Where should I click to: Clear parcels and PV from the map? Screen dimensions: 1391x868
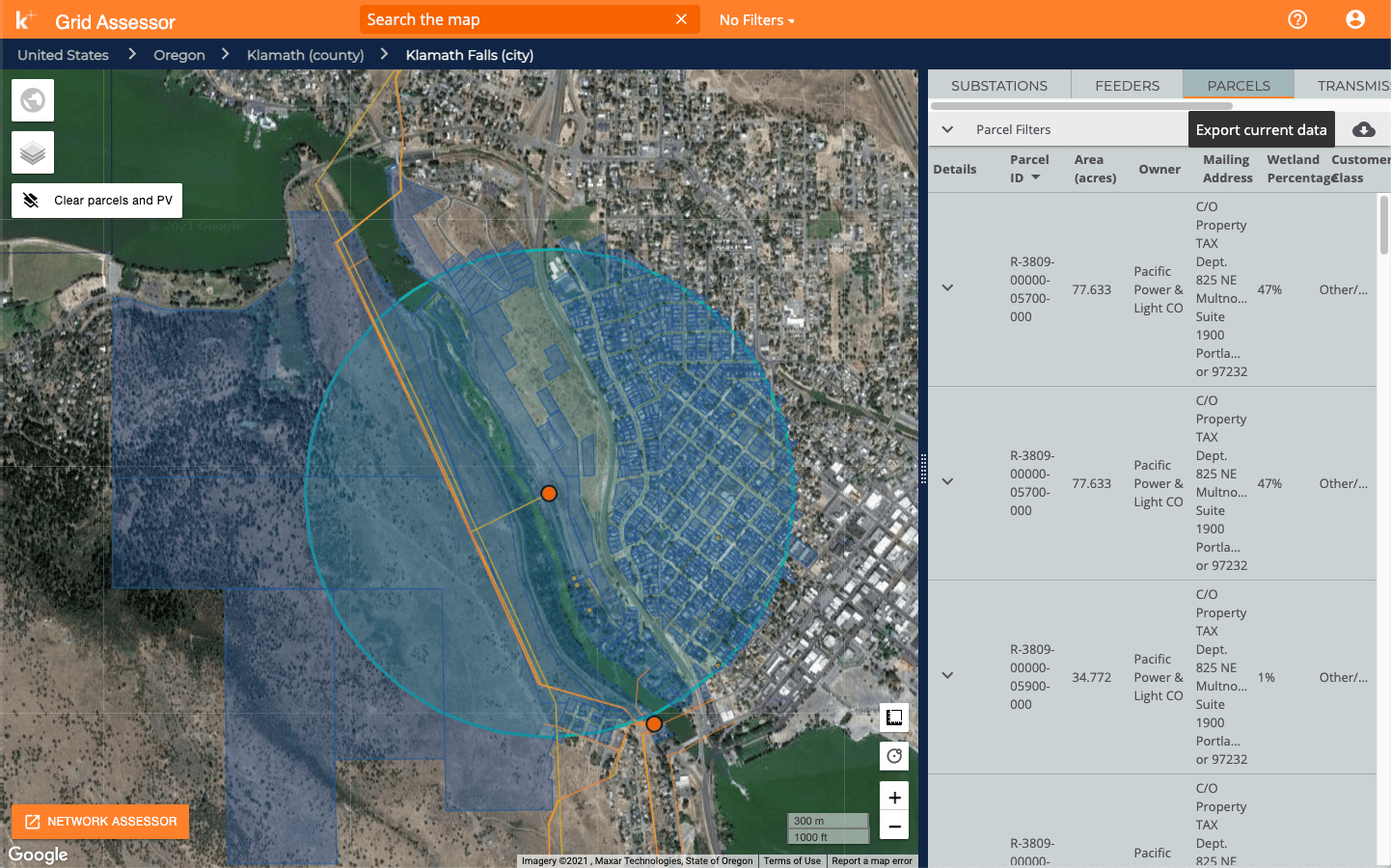pos(95,200)
